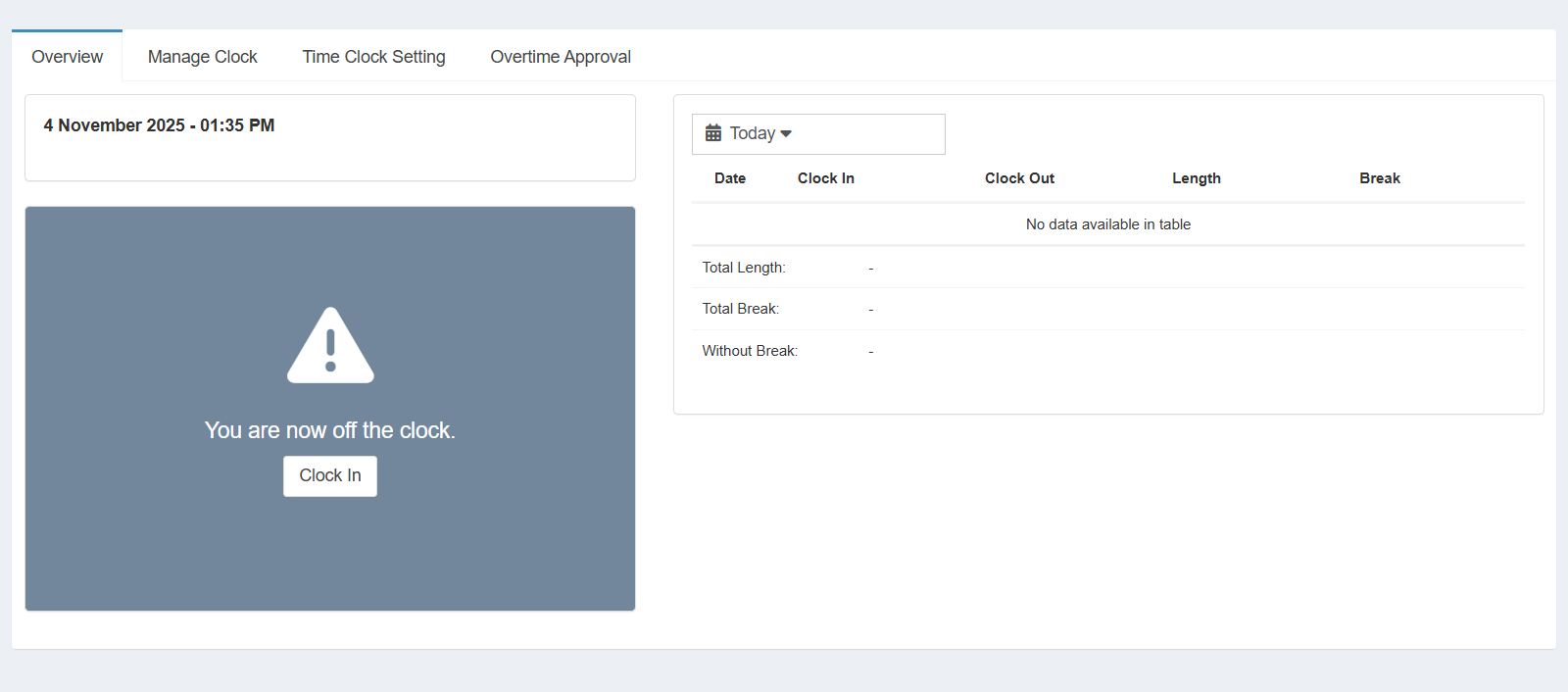Go to the Time Clock Setting tab
1568x692 pixels.
click(x=373, y=57)
